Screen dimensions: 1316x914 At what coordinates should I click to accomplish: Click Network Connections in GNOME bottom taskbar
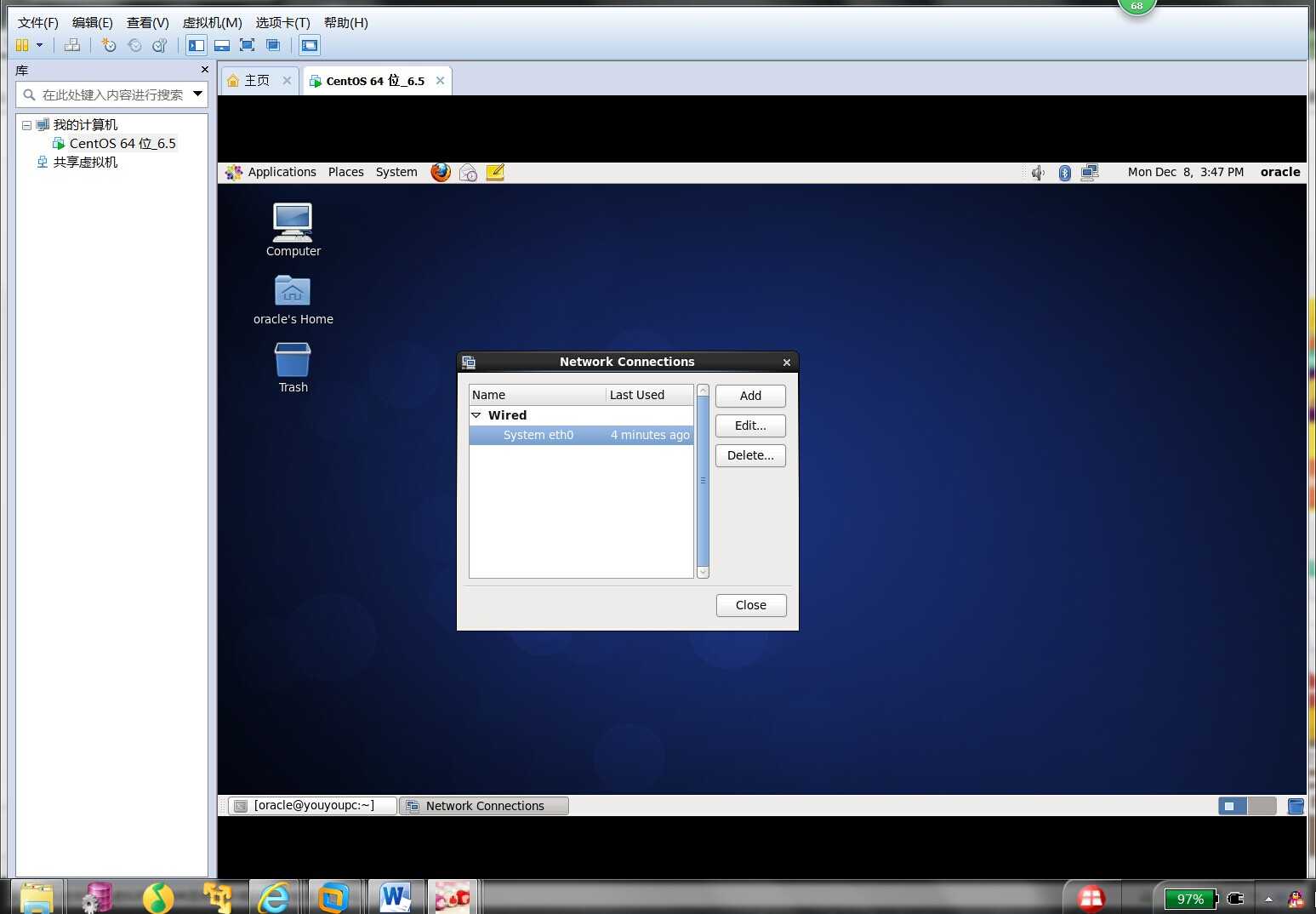484,806
